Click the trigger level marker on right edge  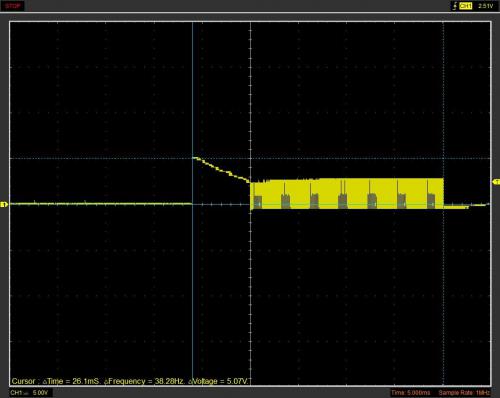[496, 182]
